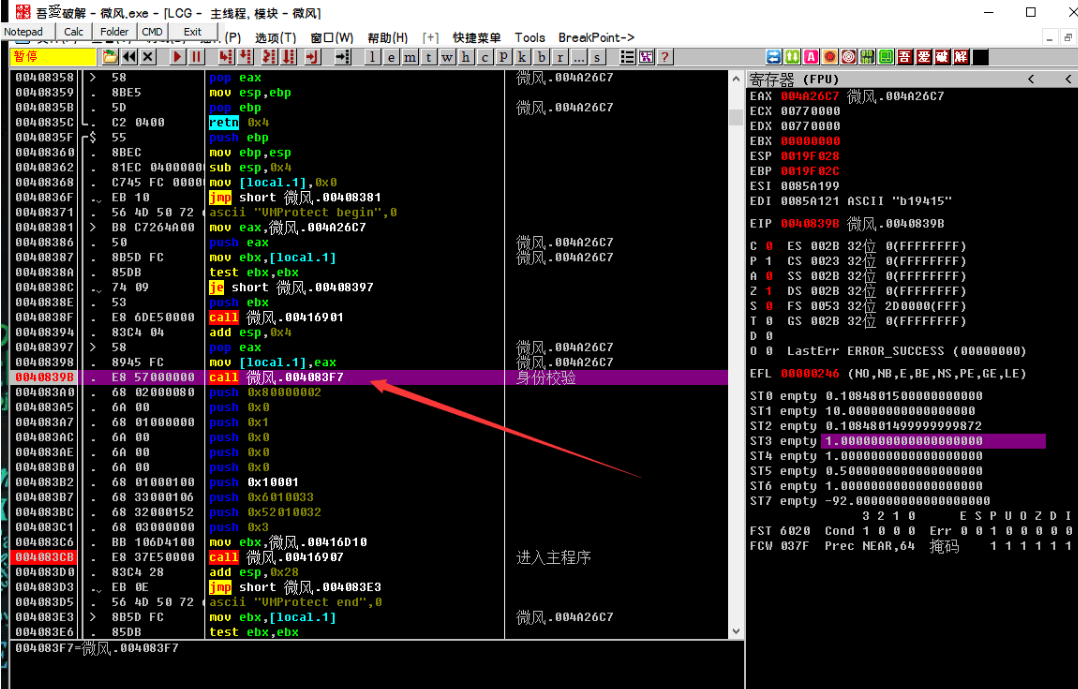Open the executable modules 'e' window
Viewport: 1078px width, 689px height.
[391, 57]
